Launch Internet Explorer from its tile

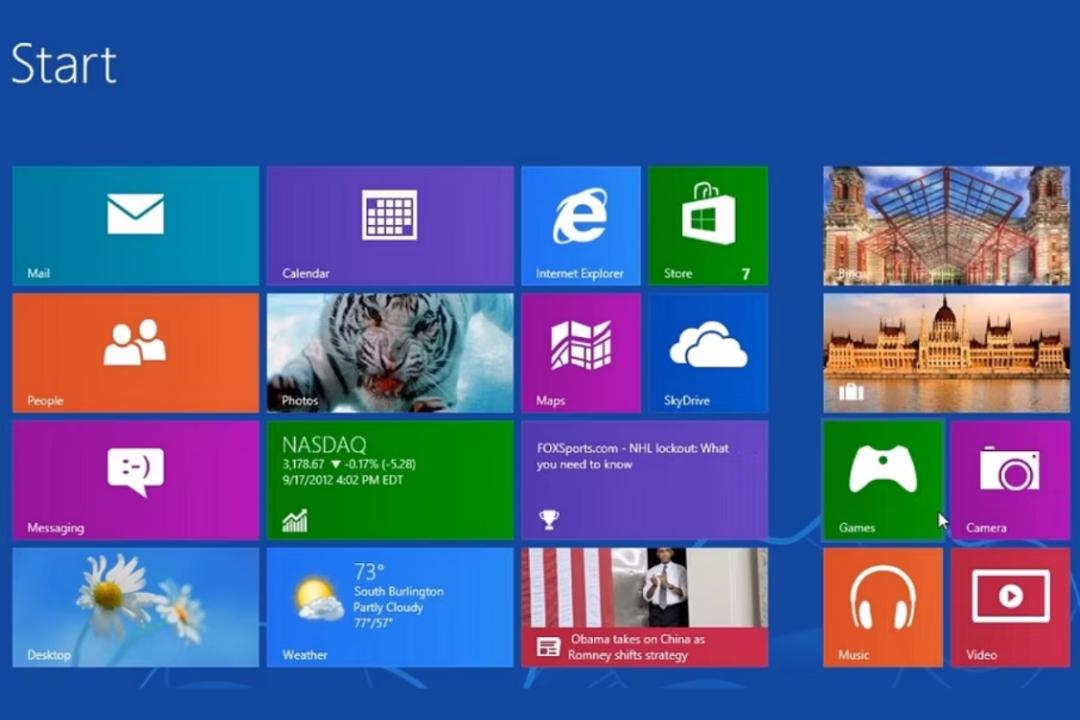[x=581, y=225]
